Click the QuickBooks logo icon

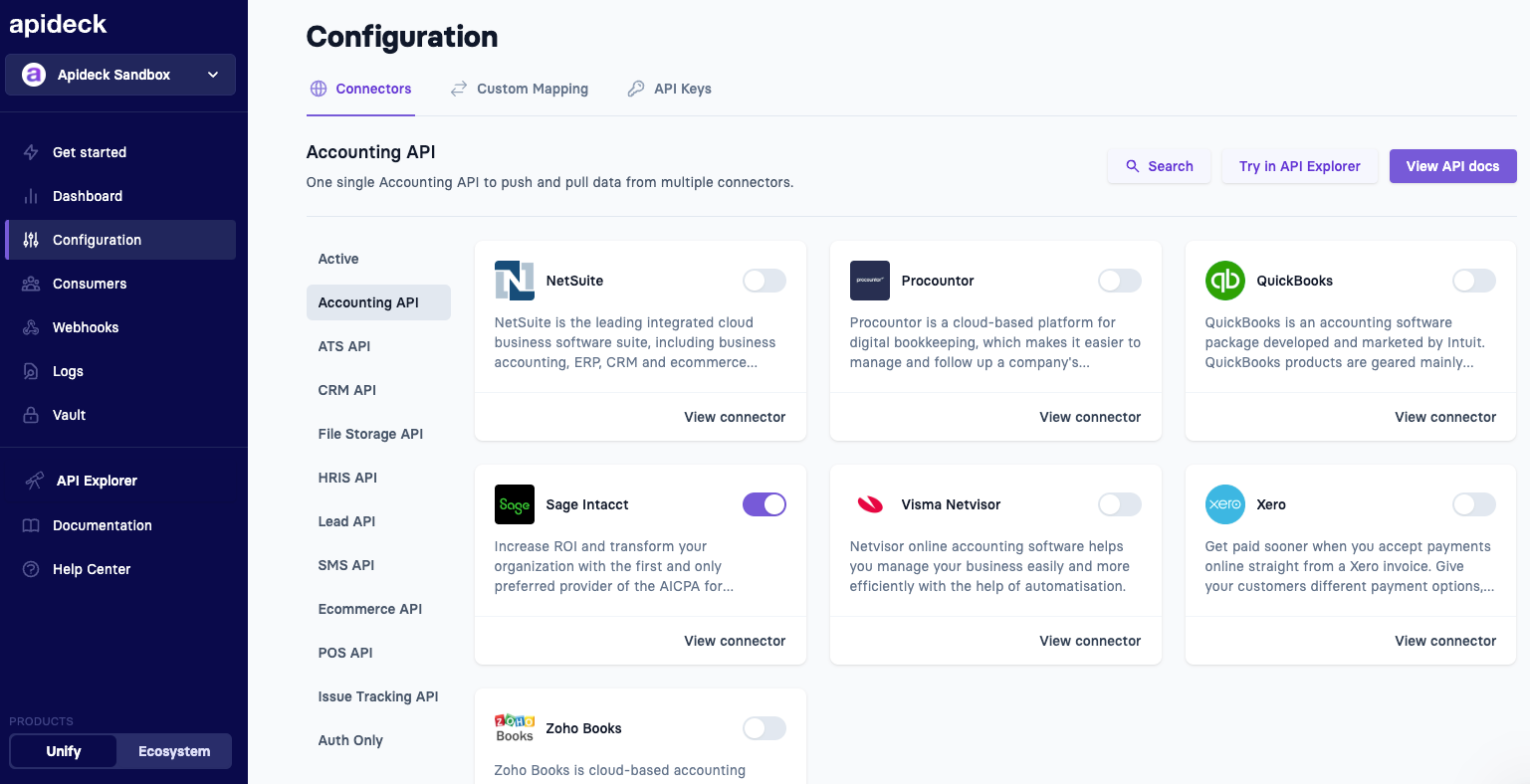click(1224, 281)
